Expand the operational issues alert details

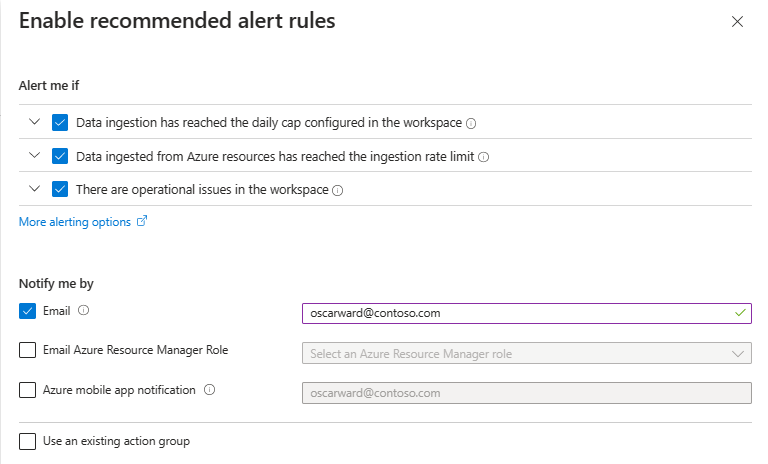(x=34, y=189)
